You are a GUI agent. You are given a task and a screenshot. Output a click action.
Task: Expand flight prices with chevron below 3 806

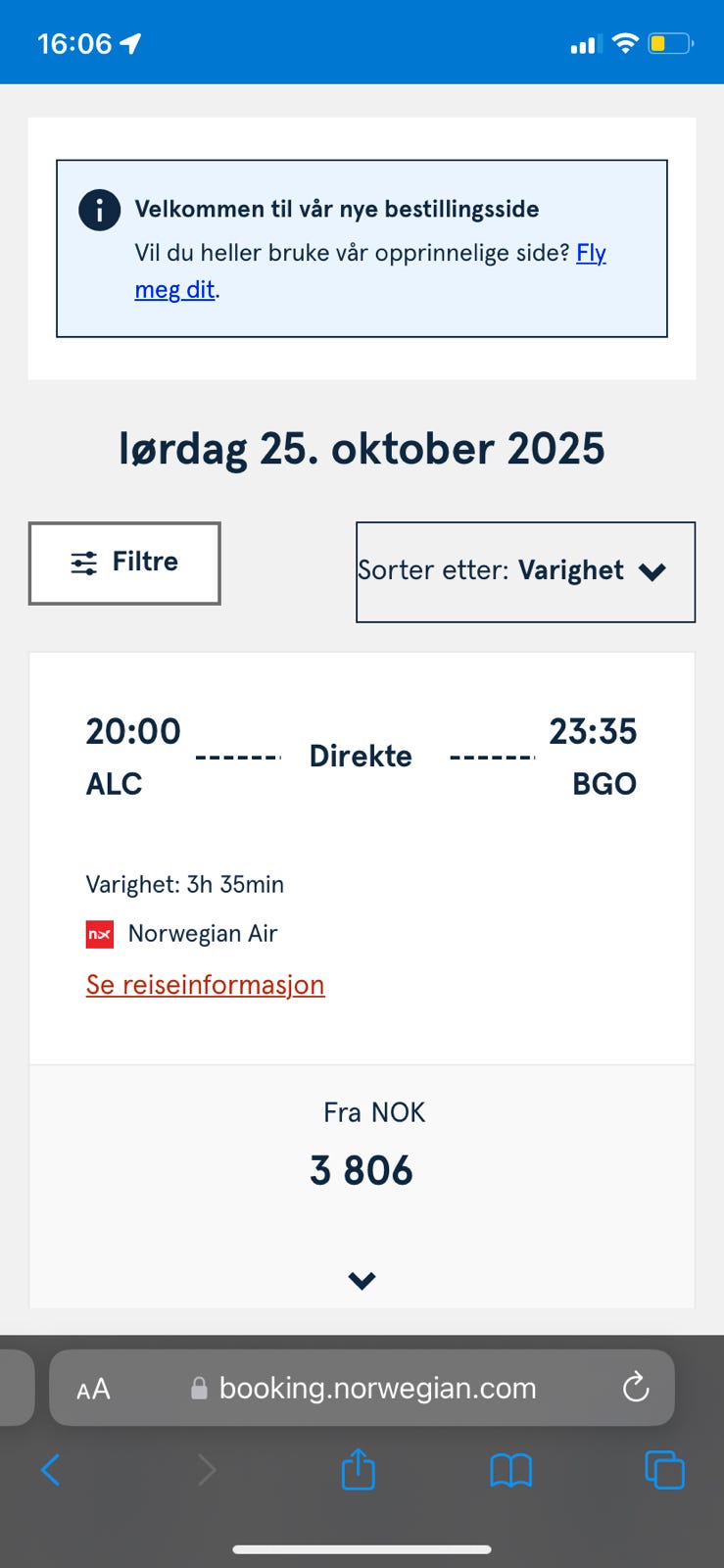(362, 1280)
